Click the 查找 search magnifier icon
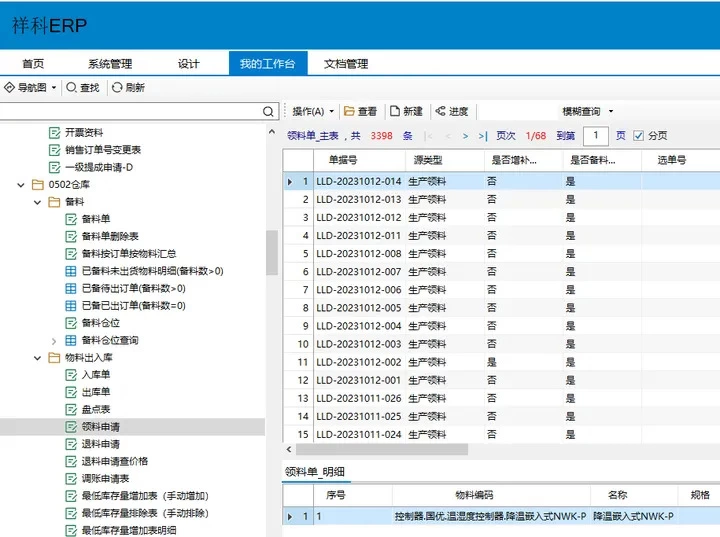Viewport: 720px width, 537px height. pos(71,88)
